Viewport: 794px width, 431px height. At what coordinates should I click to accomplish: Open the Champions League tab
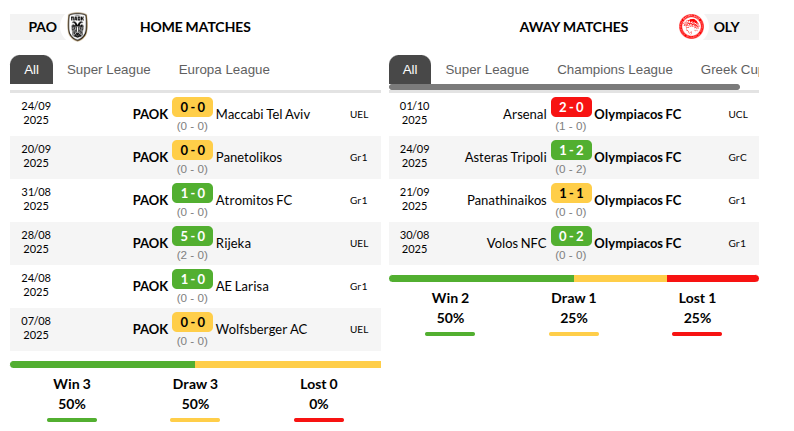(x=615, y=70)
